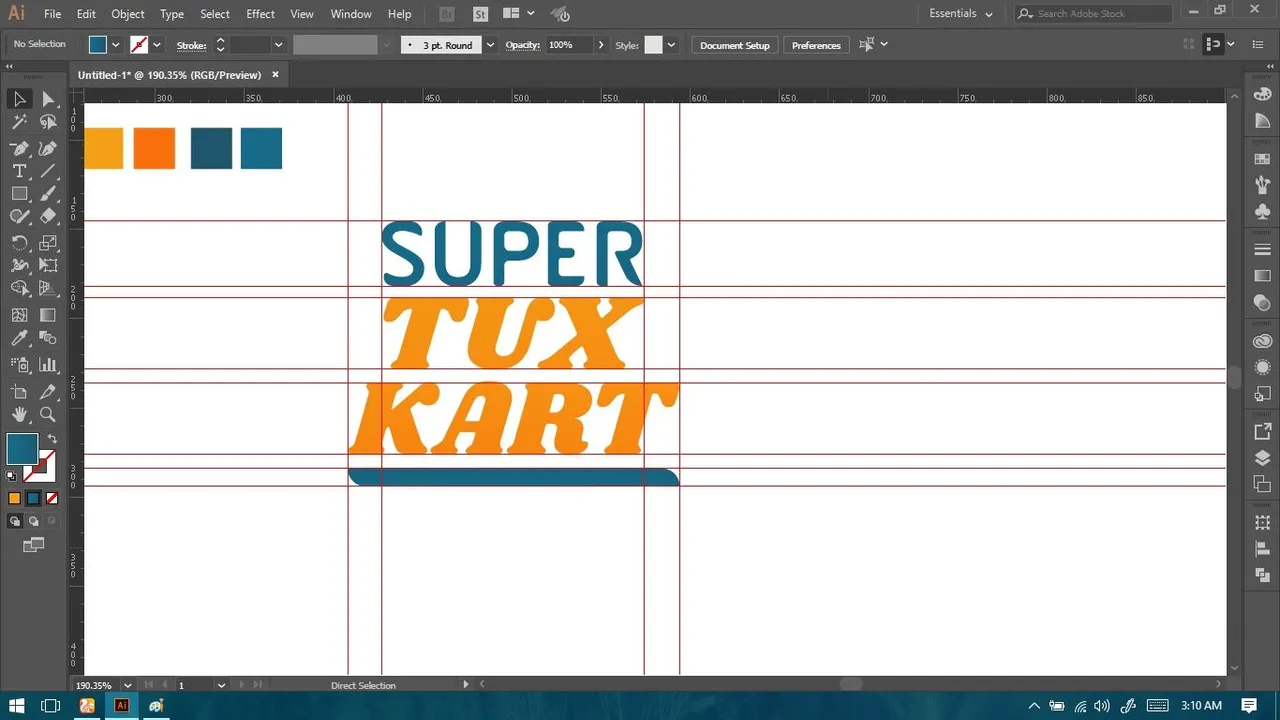The image size is (1280, 720).
Task: Open the Pathfinder panel icon
Action: click(1262, 575)
